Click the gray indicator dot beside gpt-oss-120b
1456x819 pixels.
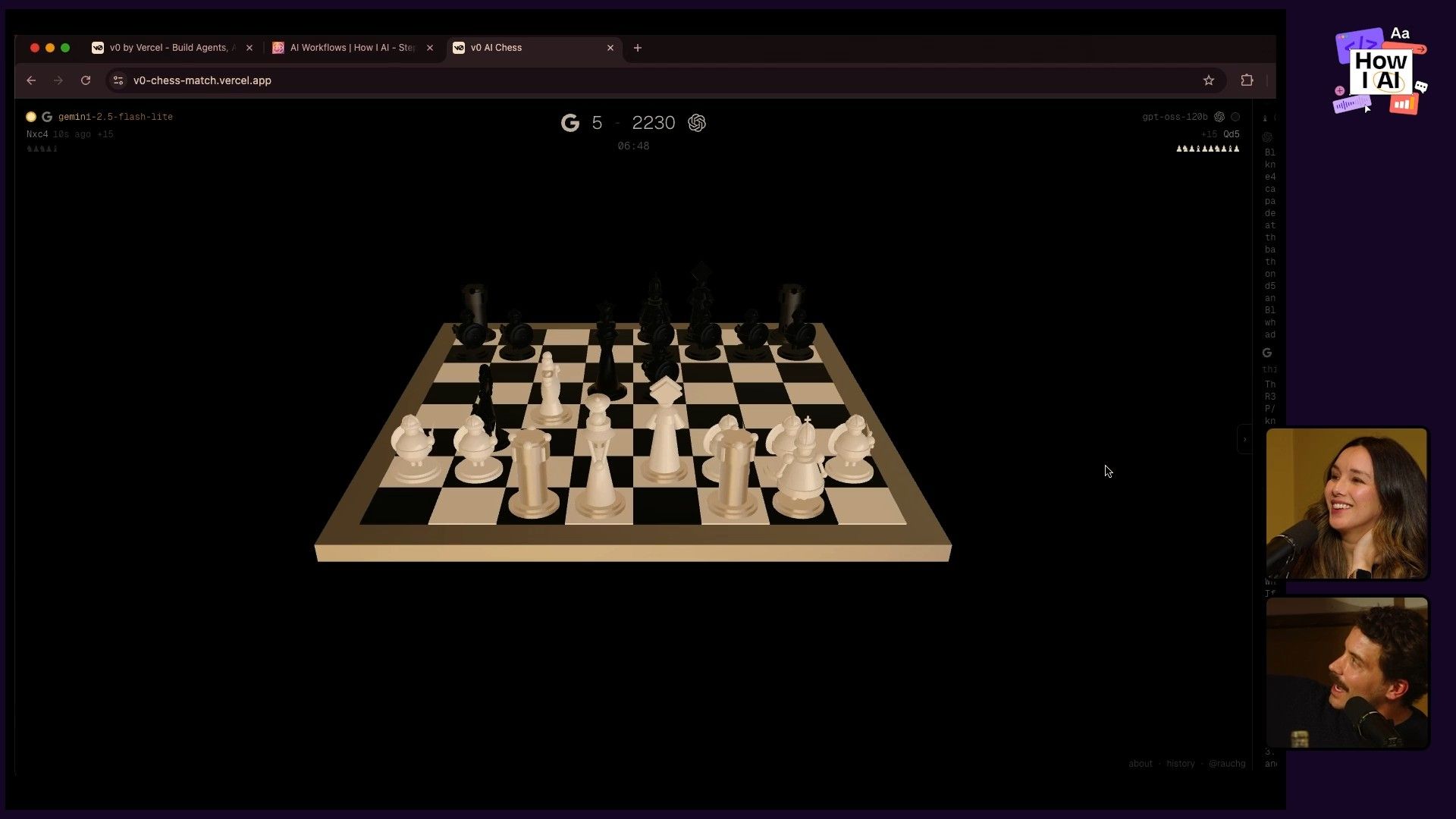pos(1235,117)
